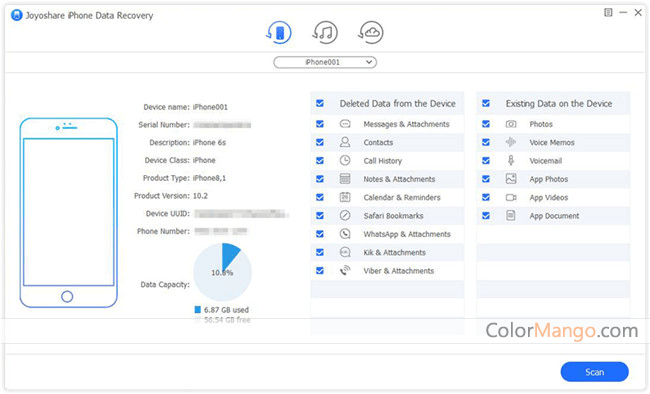Click 'Deleted Data from the Device' heading

[398, 103]
